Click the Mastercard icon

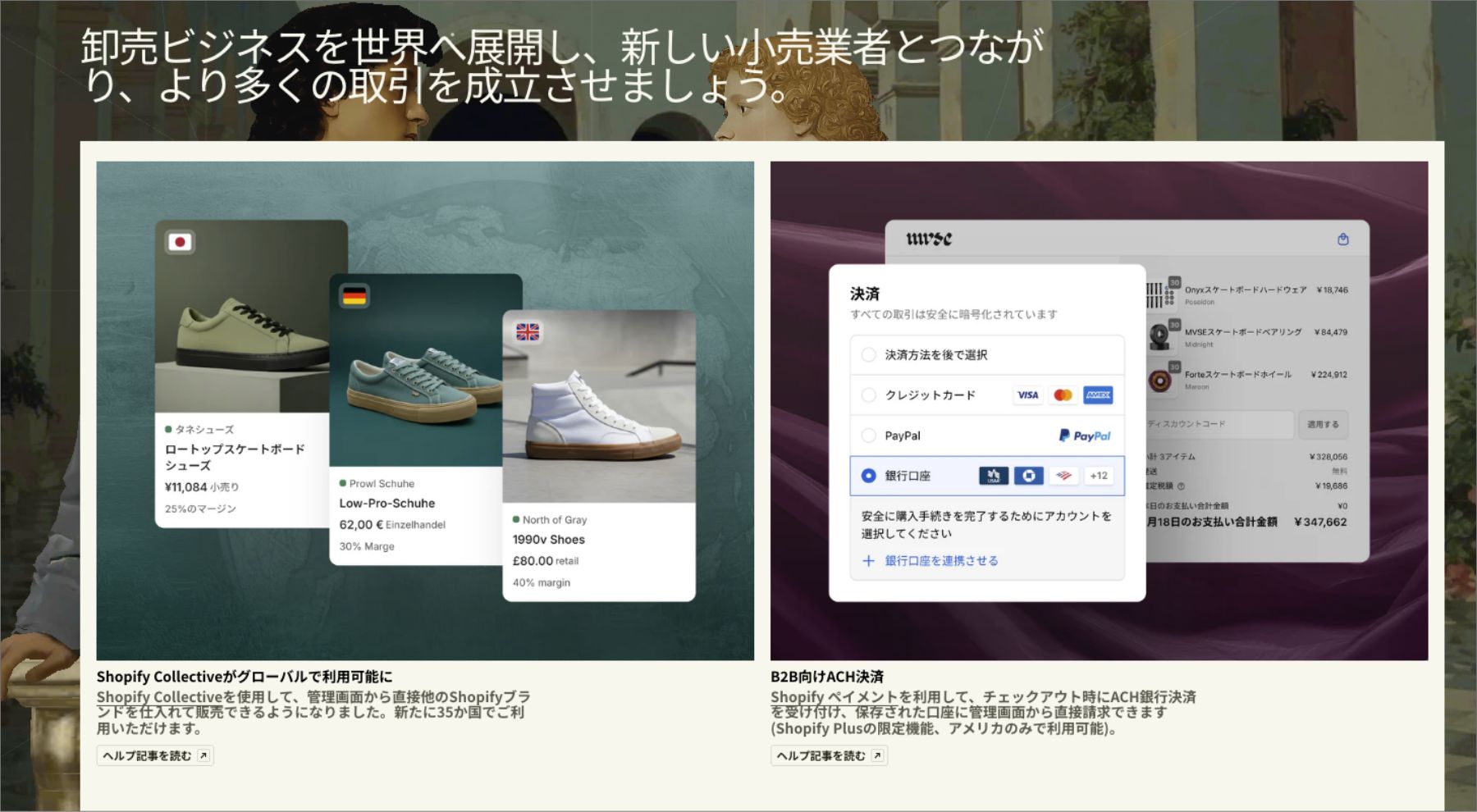pyautogui.click(x=1063, y=395)
